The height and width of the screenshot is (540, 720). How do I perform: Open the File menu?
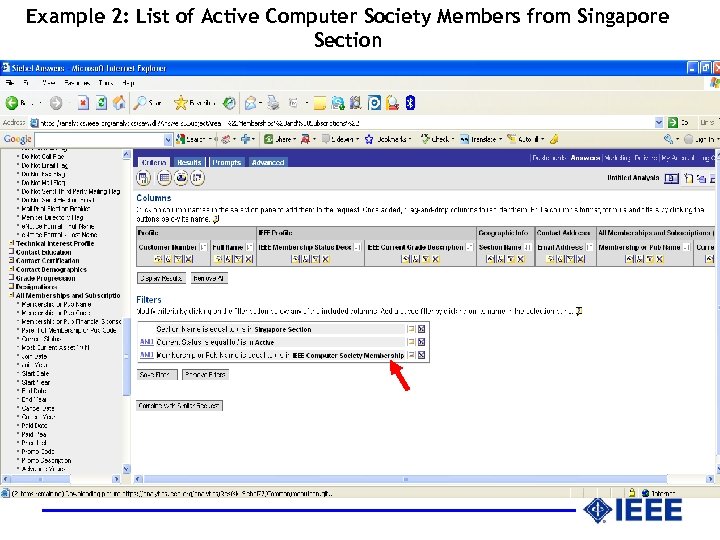(10, 83)
